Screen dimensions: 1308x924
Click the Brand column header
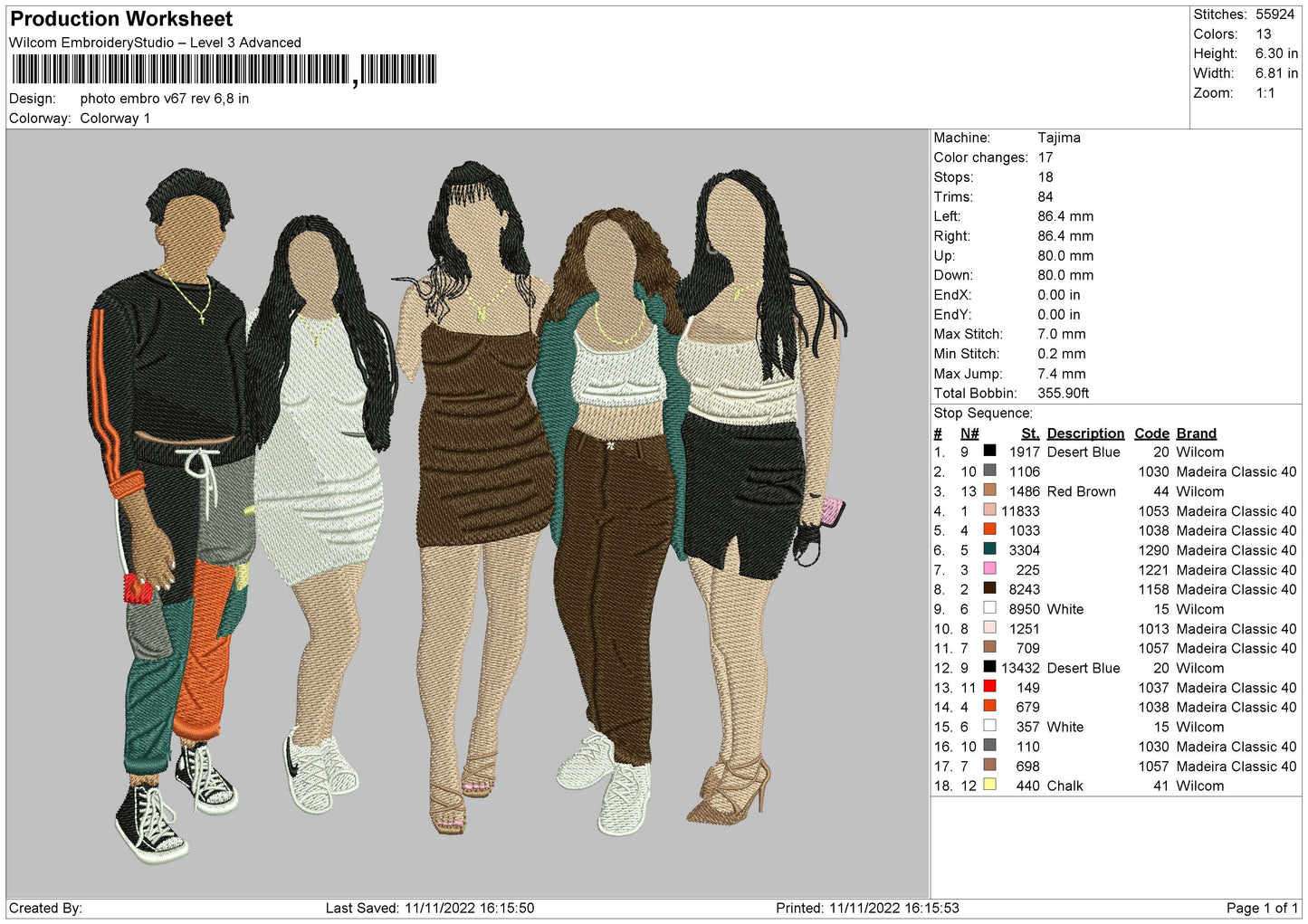pos(1196,433)
